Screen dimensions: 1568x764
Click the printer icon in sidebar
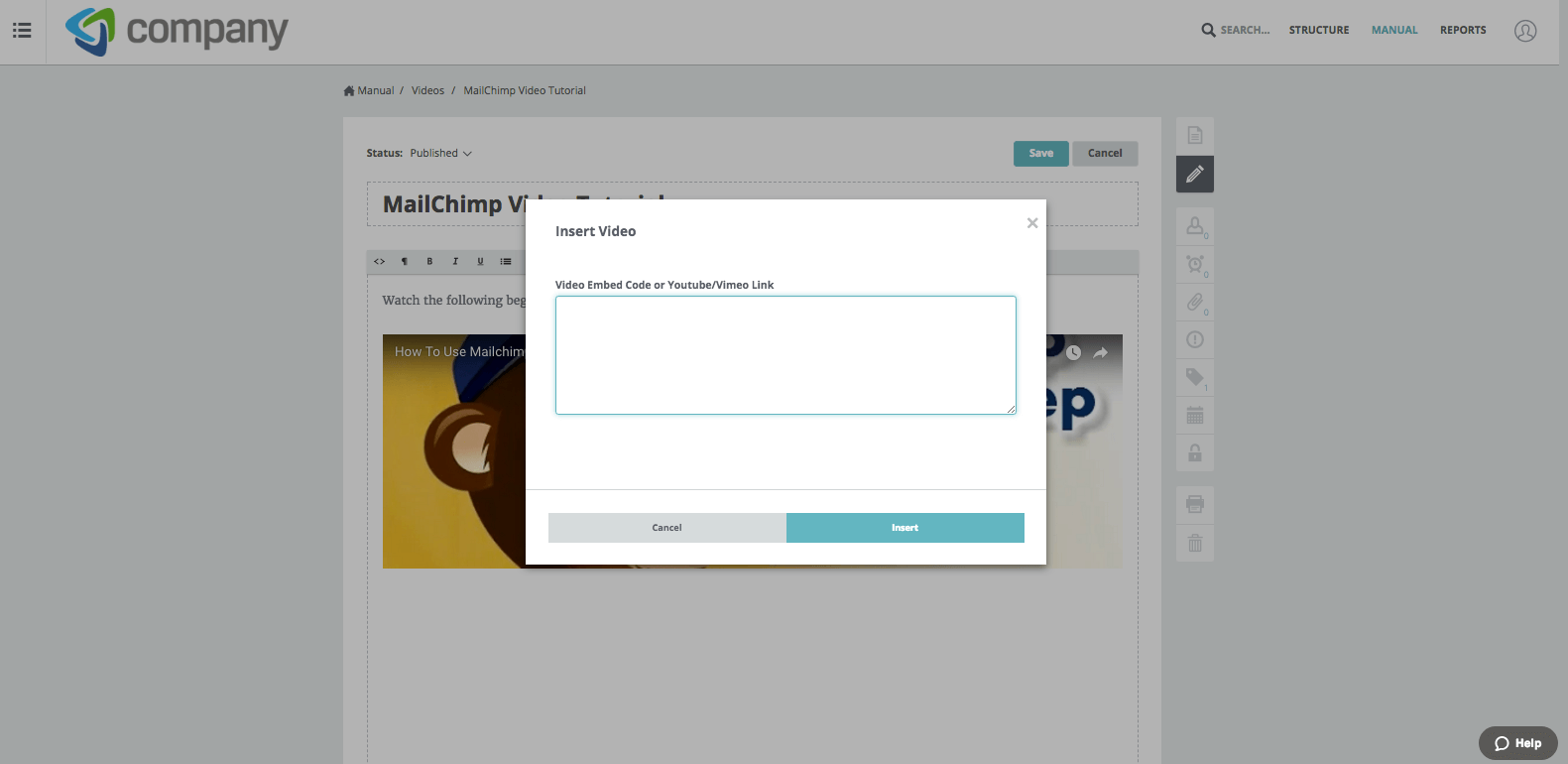click(1195, 505)
